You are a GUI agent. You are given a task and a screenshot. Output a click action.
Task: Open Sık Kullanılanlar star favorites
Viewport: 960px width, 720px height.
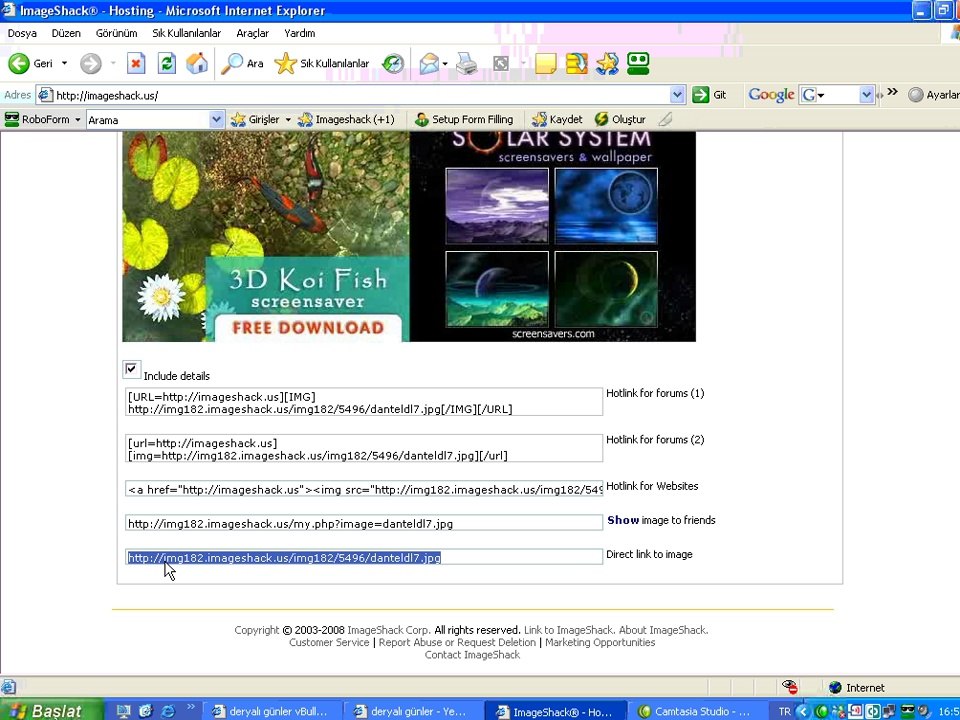point(322,63)
